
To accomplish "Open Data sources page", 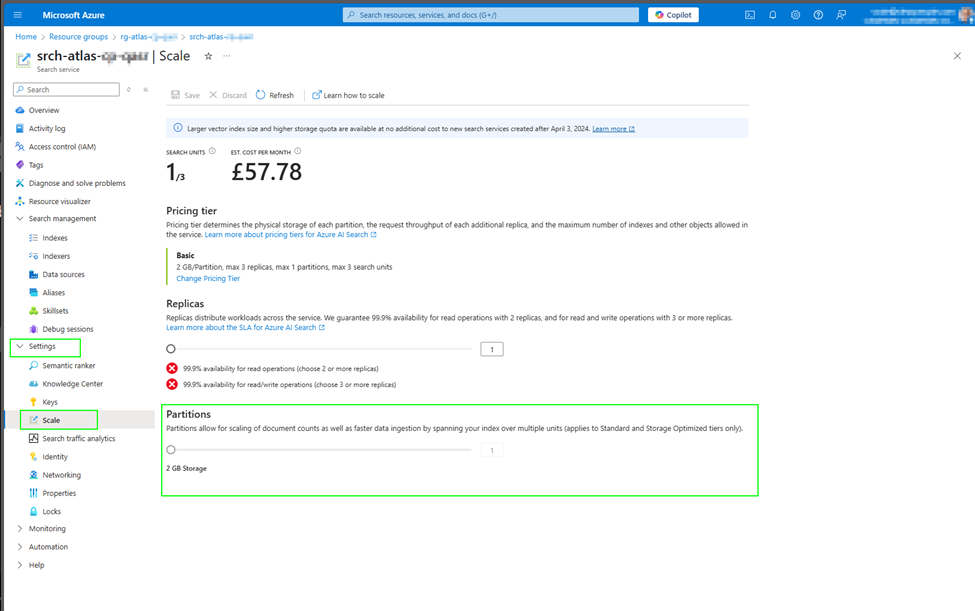I will [63, 274].
